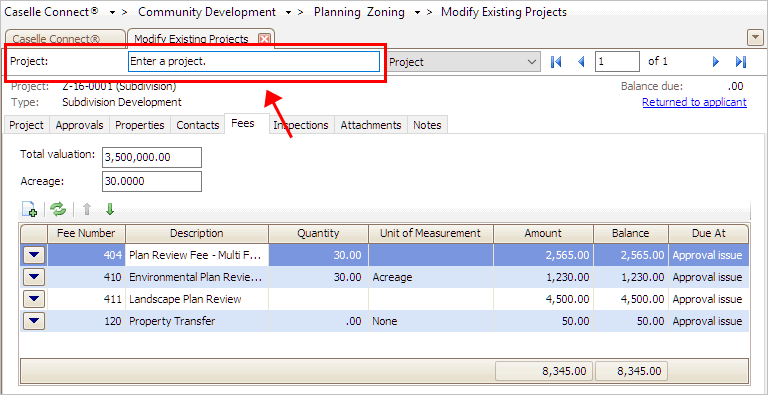Click the green refresh fees icon
Image resolution: width=768 pixels, height=395 pixels.
click(x=58, y=209)
